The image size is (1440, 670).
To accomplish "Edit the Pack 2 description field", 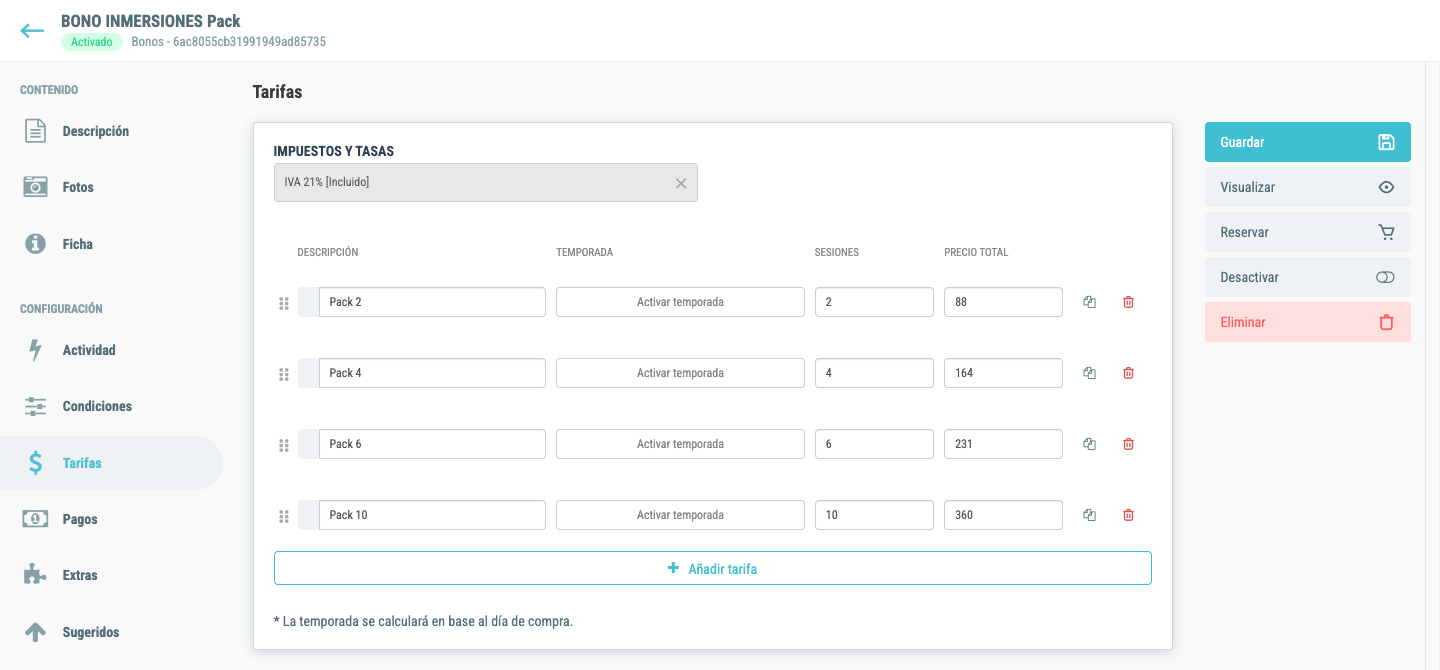I will pyautogui.click(x=432, y=302).
